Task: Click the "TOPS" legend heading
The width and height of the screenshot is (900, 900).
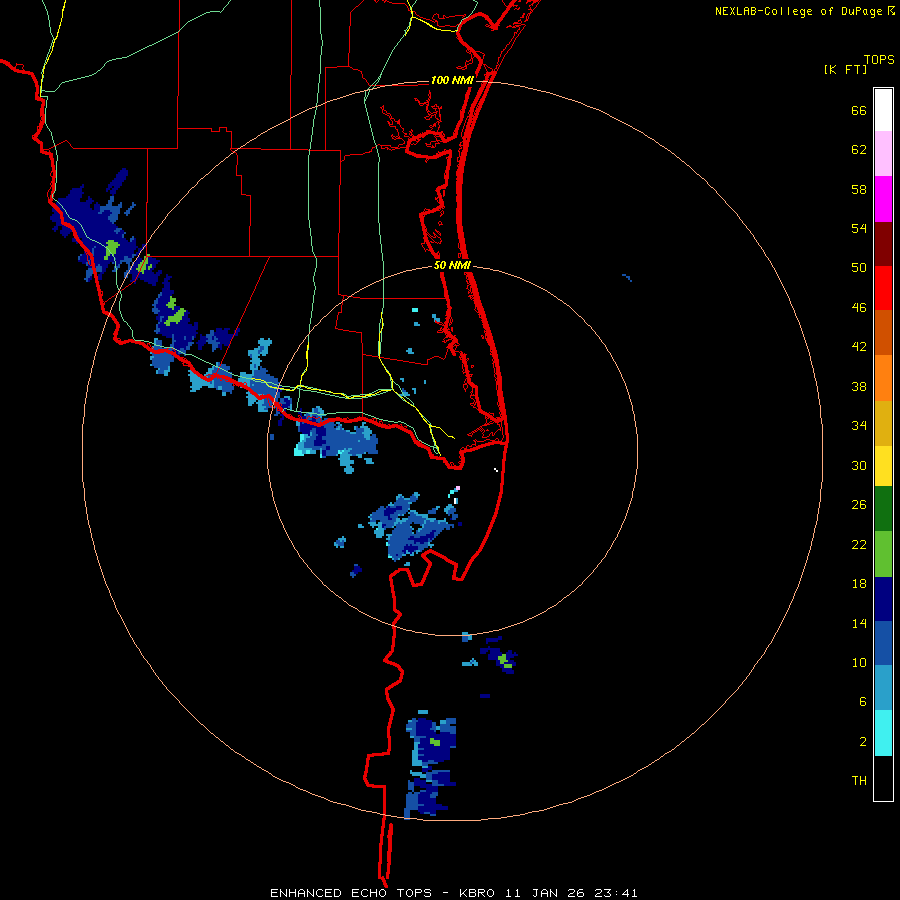Action: 879,60
